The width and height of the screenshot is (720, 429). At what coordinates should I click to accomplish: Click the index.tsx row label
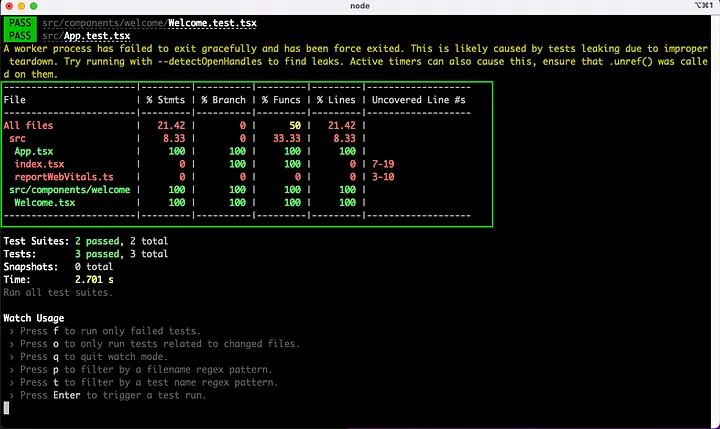click(39, 164)
